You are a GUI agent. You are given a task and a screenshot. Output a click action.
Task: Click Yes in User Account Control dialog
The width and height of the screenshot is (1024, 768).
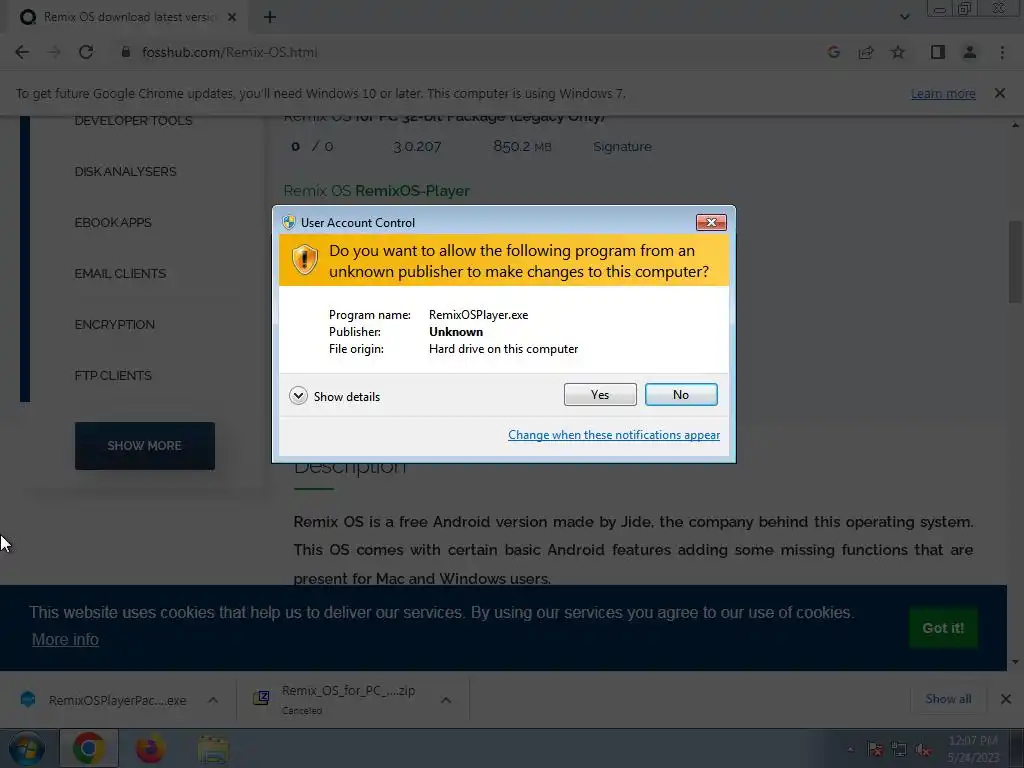point(600,394)
